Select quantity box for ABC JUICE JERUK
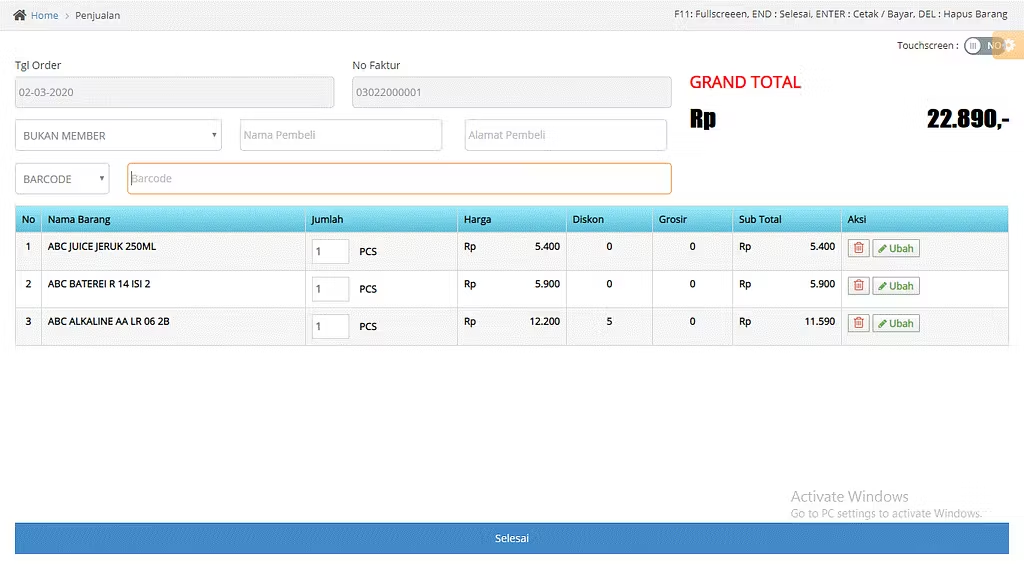The image size is (1024, 576). 330,252
